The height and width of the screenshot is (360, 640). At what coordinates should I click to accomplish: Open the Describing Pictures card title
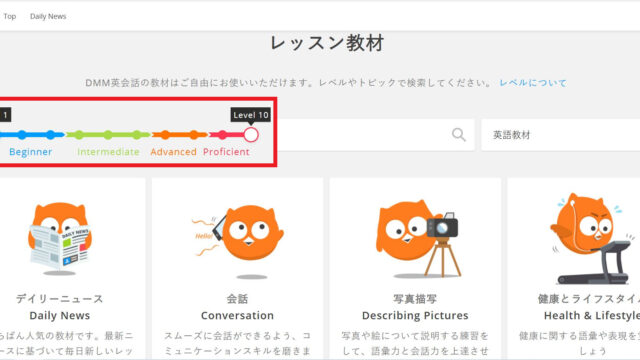[415, 316]
